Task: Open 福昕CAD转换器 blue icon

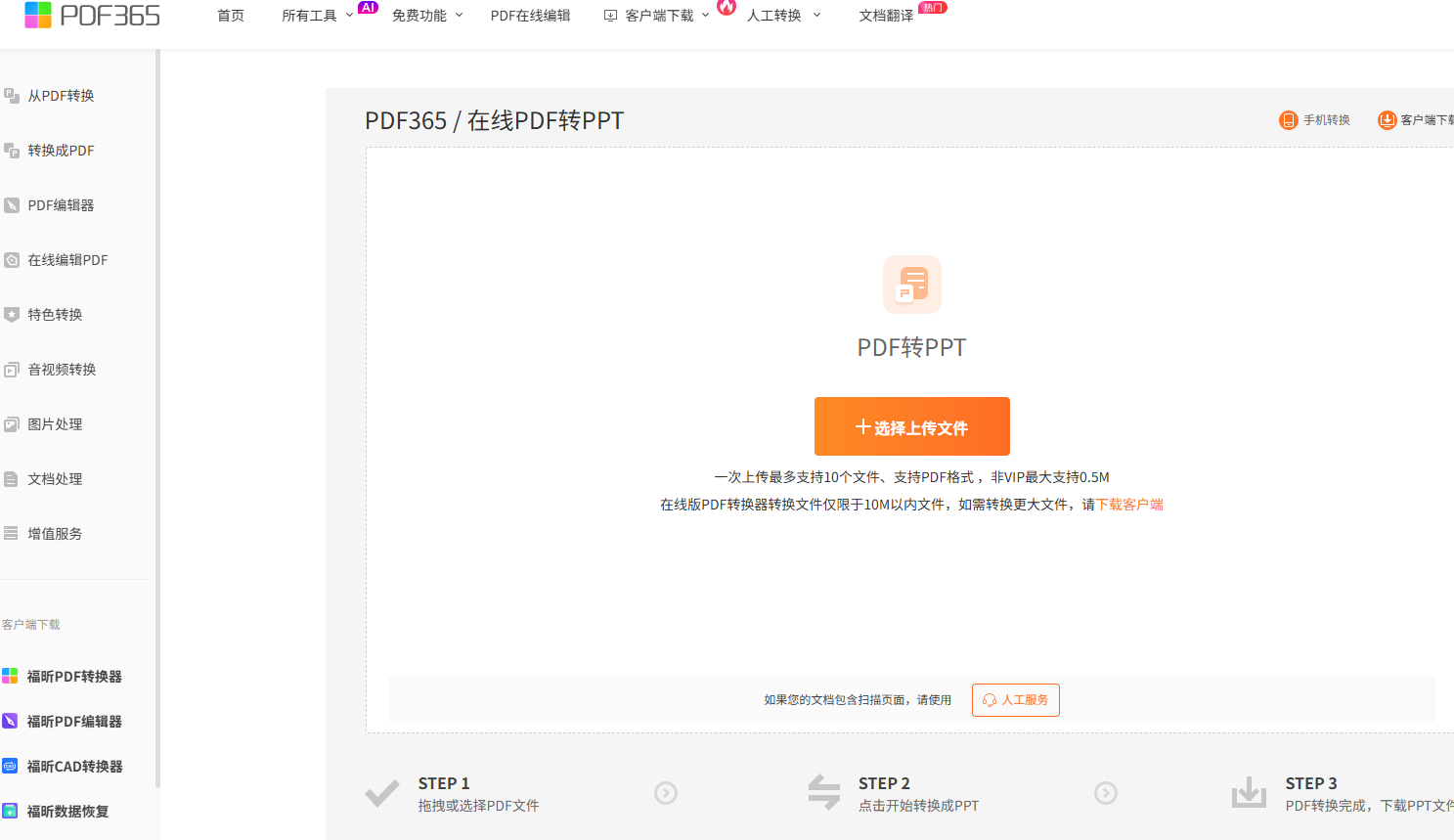Action: 10,767
